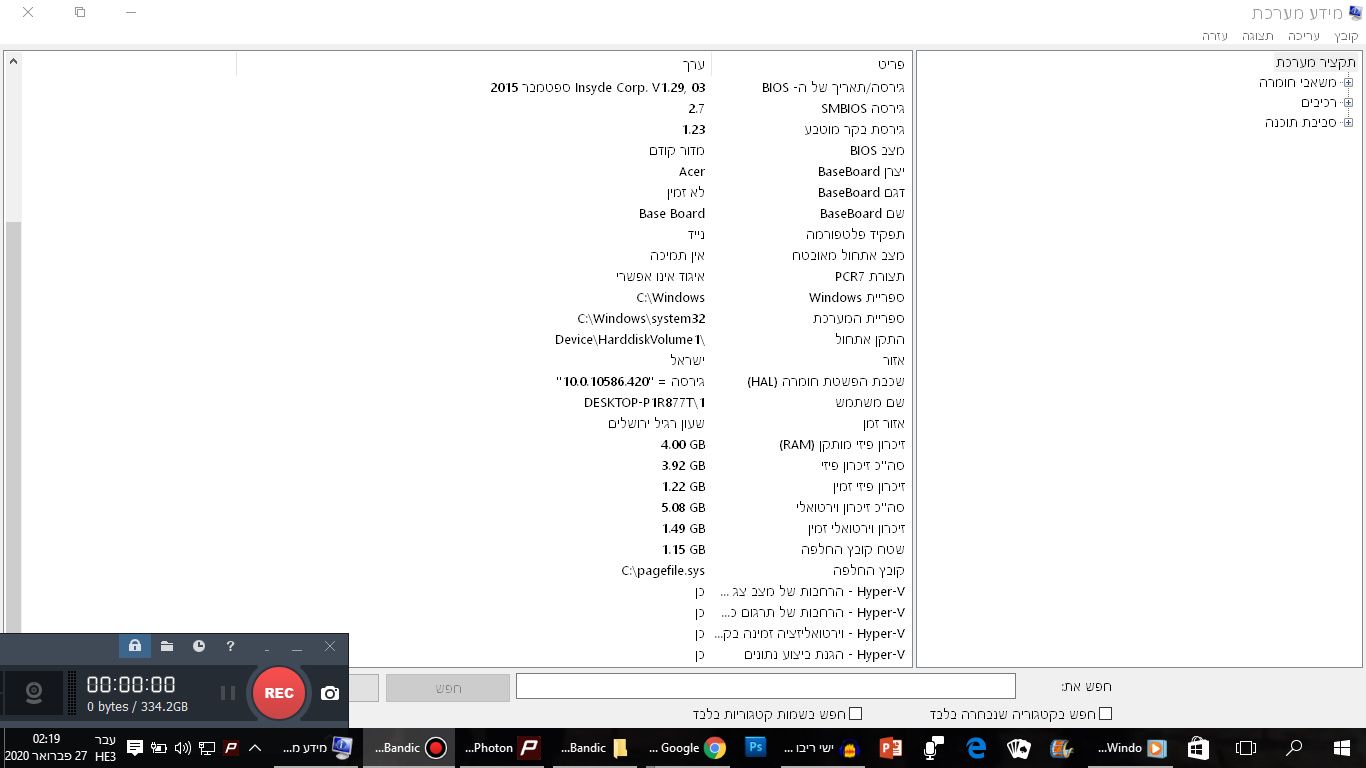Open the 'עזרה' menu

click(1215, 36)
